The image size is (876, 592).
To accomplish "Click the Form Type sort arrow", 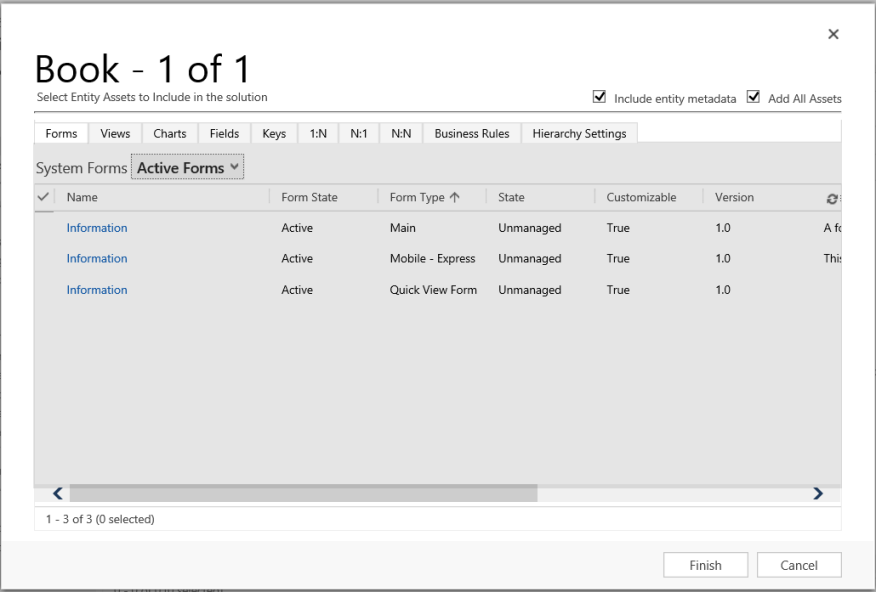I will coord(457,197).
